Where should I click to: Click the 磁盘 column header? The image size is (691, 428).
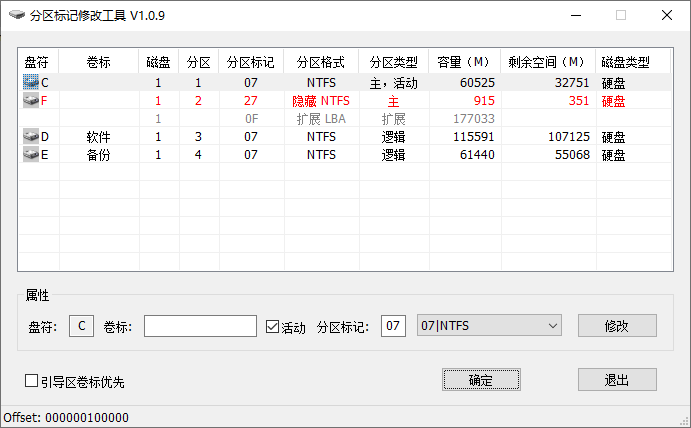pos(159,62)
